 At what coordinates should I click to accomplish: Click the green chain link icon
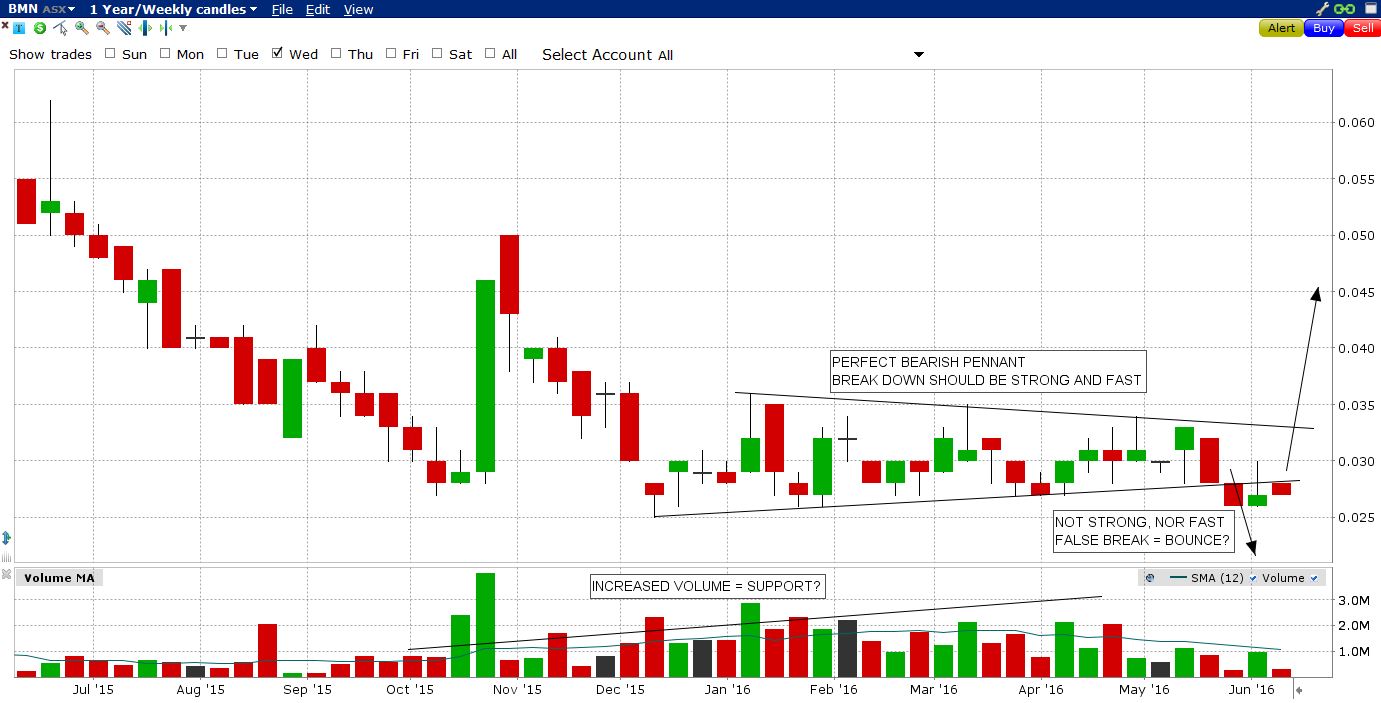(x=1343, y=8)
